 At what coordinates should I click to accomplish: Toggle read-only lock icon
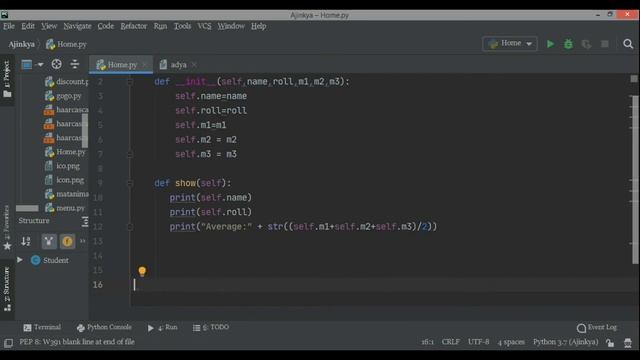610,342
